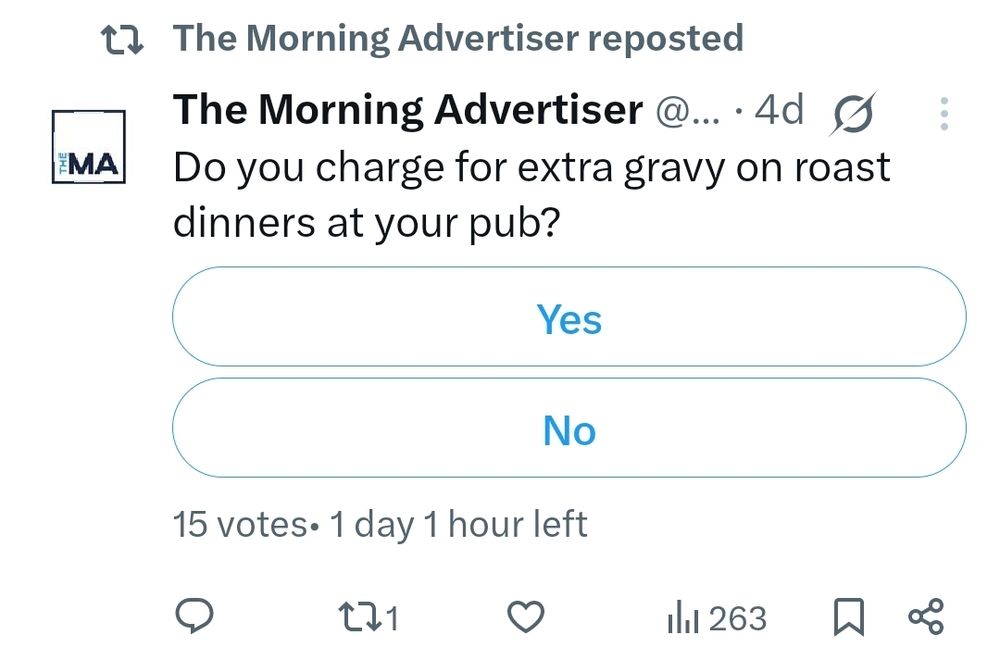The height and width of the screenshot is (657, 1000).
Task: Click the Grok slashed-circle icon
Action: (x=853, y=114)
